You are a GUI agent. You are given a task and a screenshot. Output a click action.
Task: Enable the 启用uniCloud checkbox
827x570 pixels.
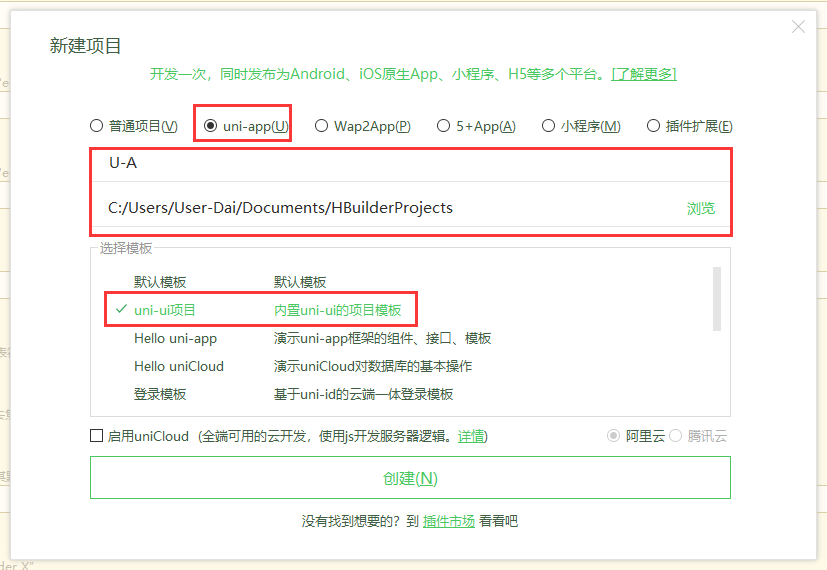coord(97,436)
